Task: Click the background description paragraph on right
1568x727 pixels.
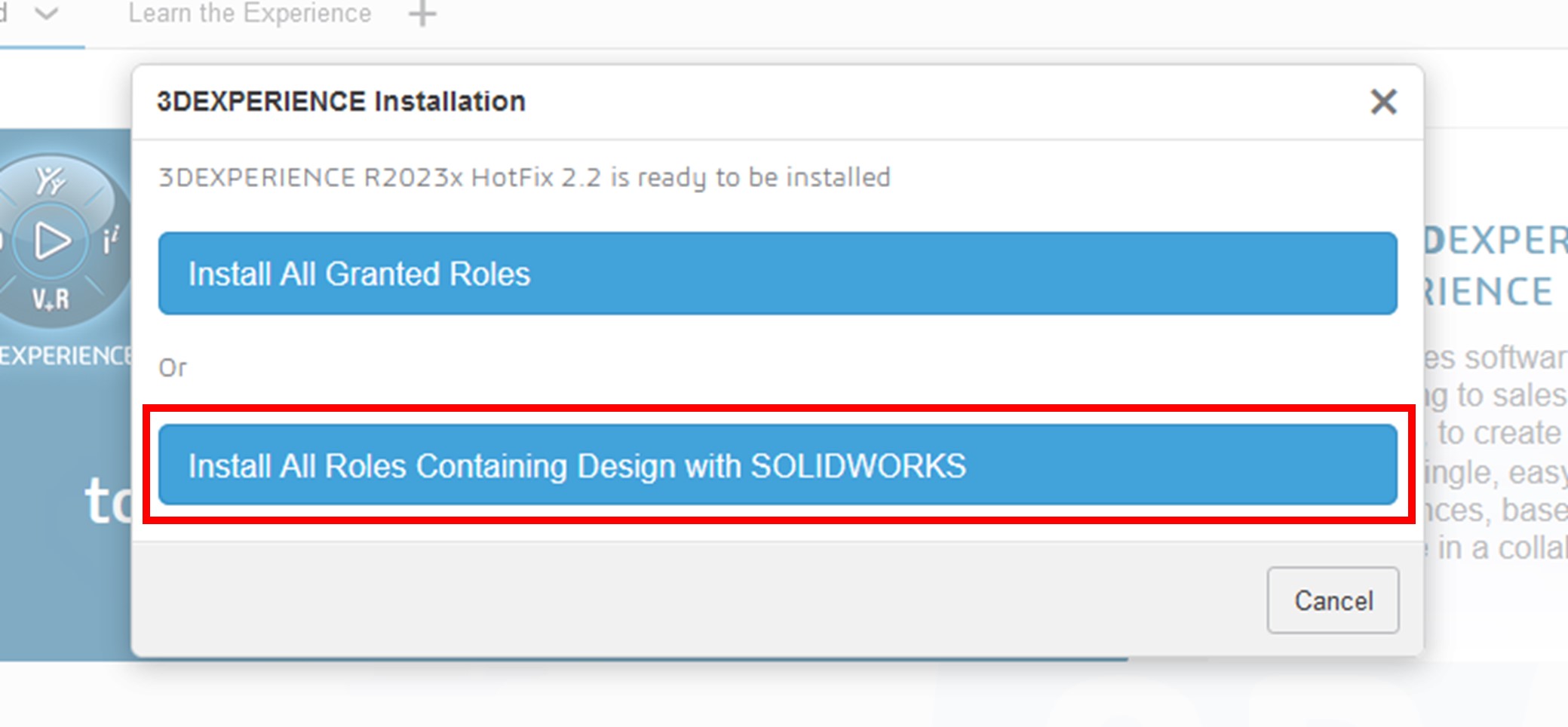Action: [1493, 452]
